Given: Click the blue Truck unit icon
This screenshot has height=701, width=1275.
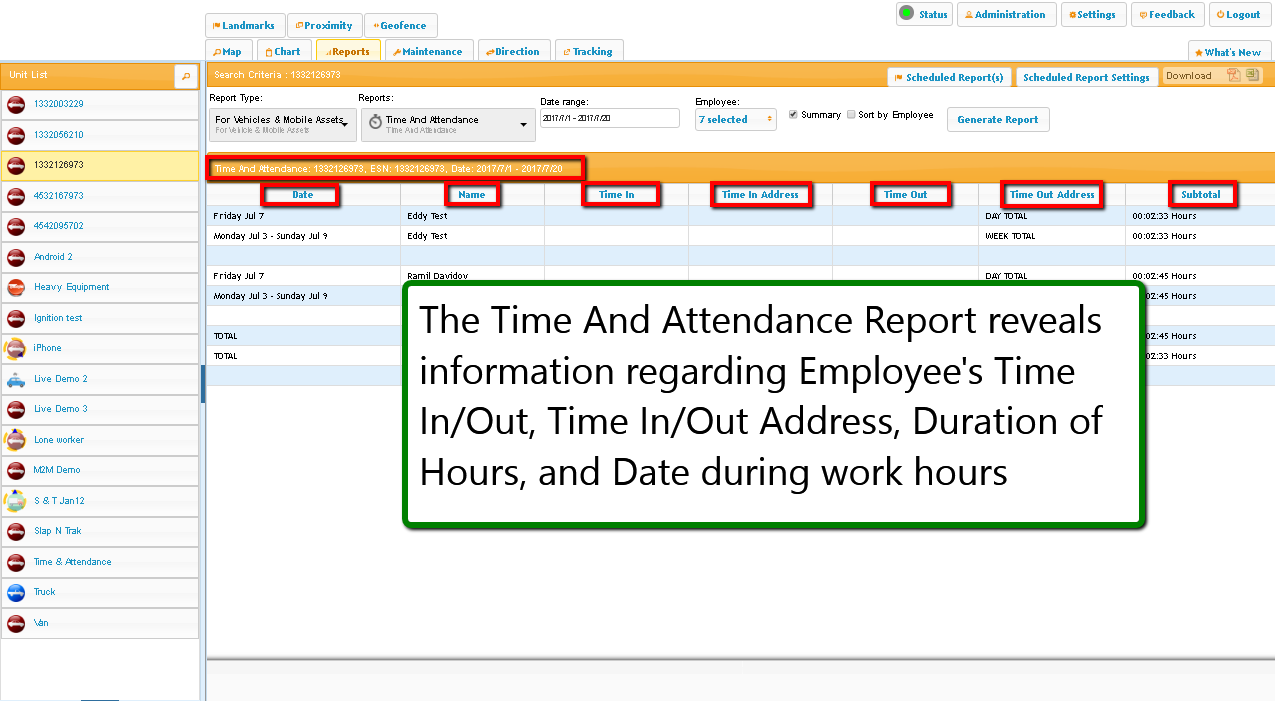Looking at the screenshot, I should [x=16, y=592].
